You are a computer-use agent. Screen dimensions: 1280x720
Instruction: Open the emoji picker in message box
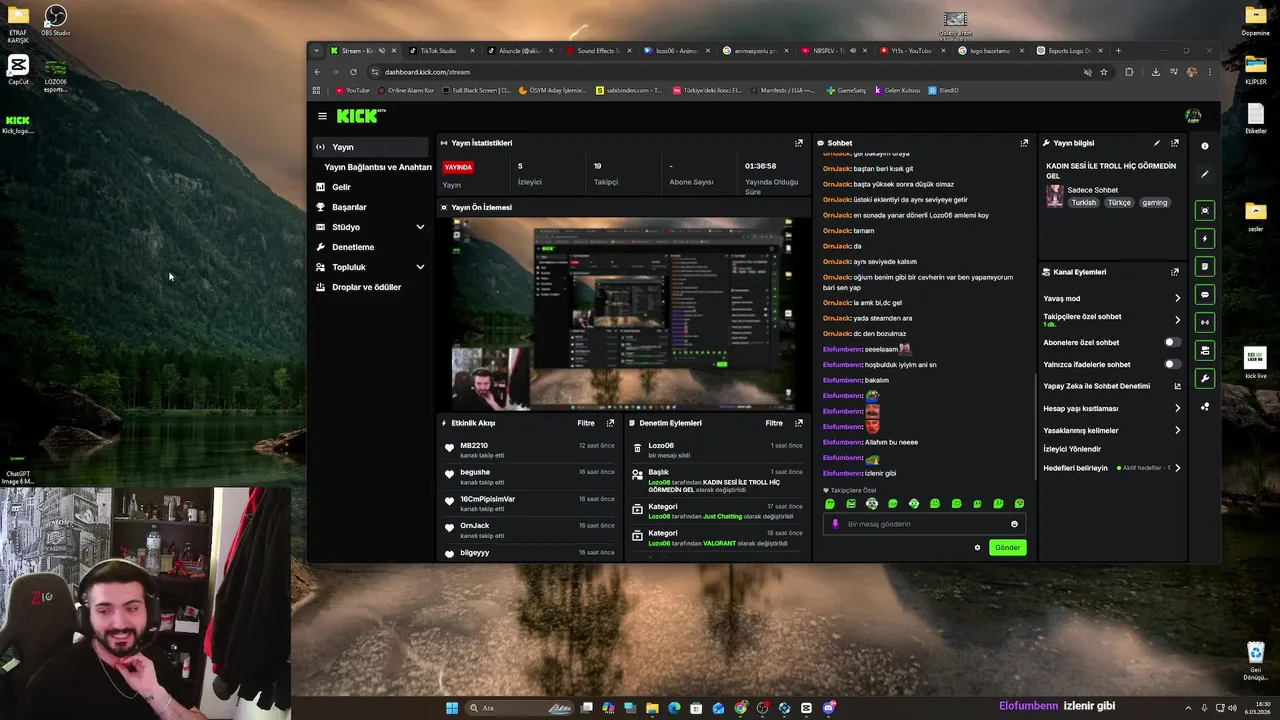click(1014, 524)
